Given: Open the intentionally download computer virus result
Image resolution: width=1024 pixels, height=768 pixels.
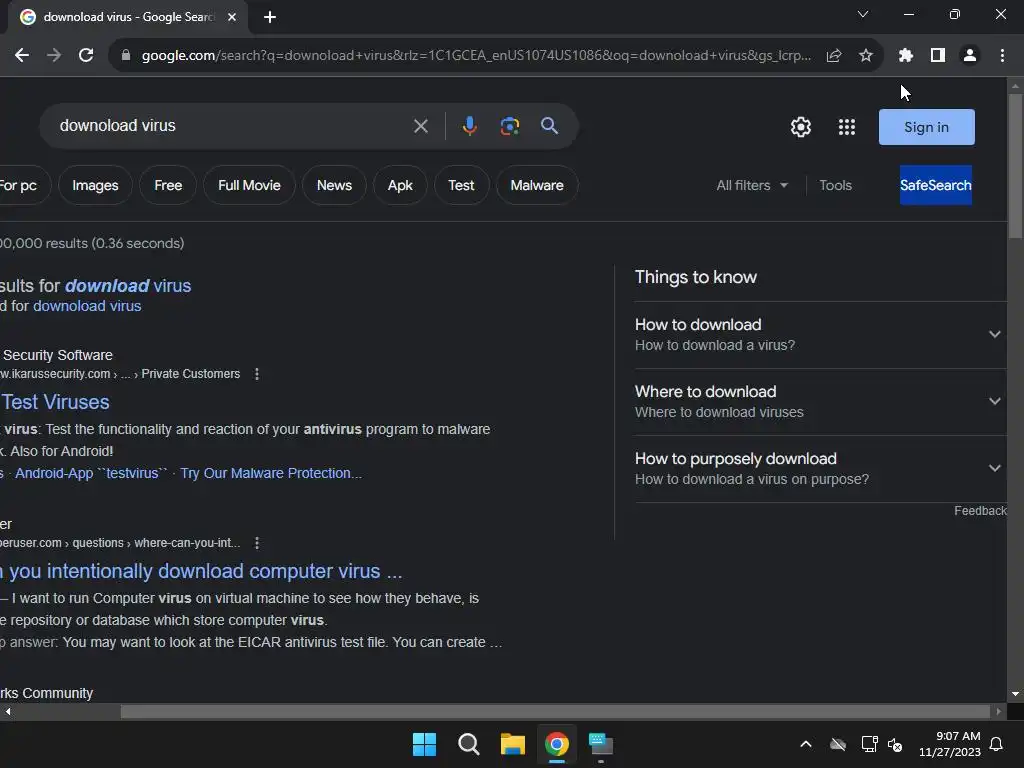Looking at the screenshot, I should 201,571.
